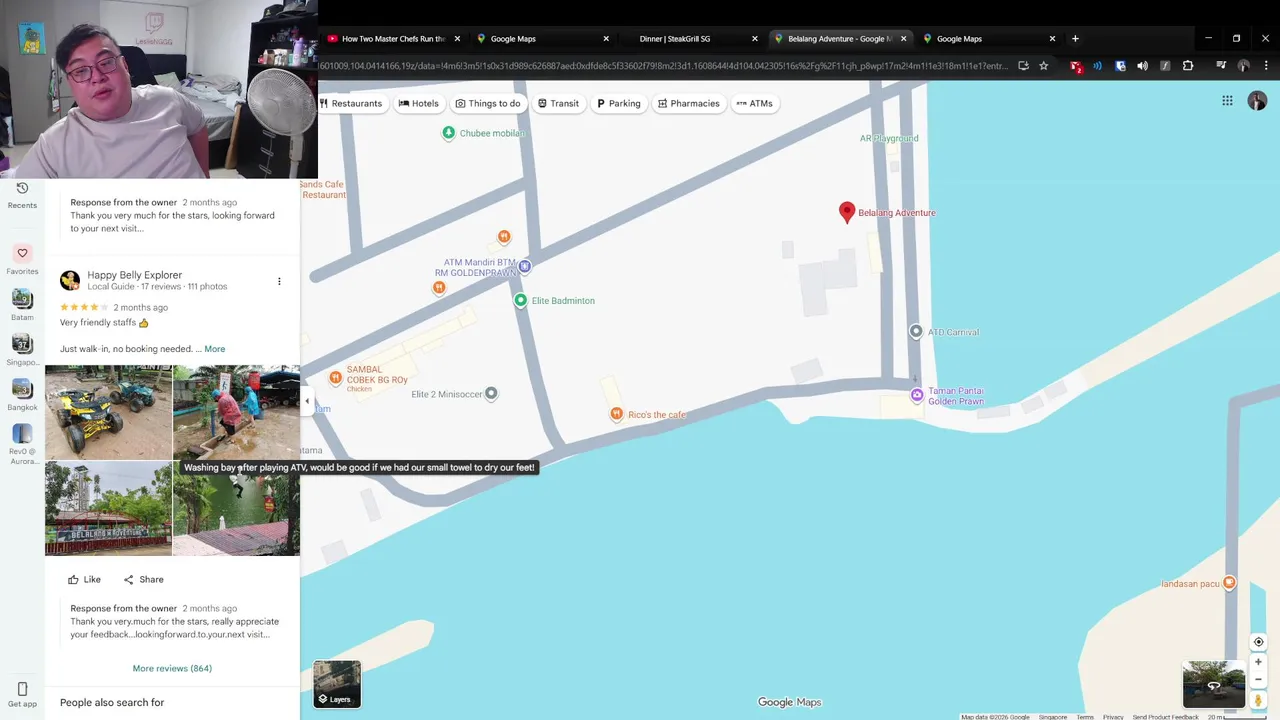Open the Batam saved place in sidebar

point(22,305)
